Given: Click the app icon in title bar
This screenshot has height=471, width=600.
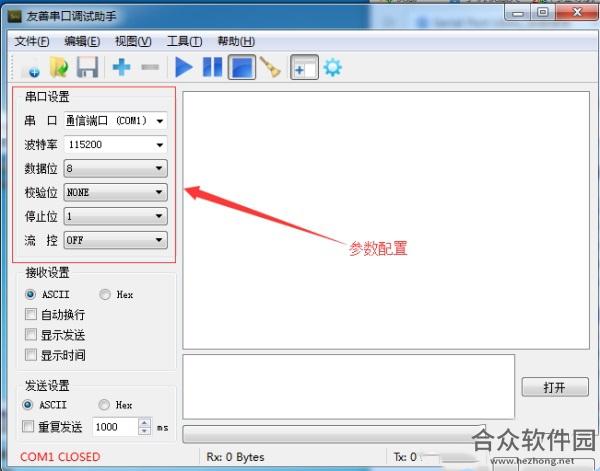Looking at the screenshot, I should (x=15, y=16).
